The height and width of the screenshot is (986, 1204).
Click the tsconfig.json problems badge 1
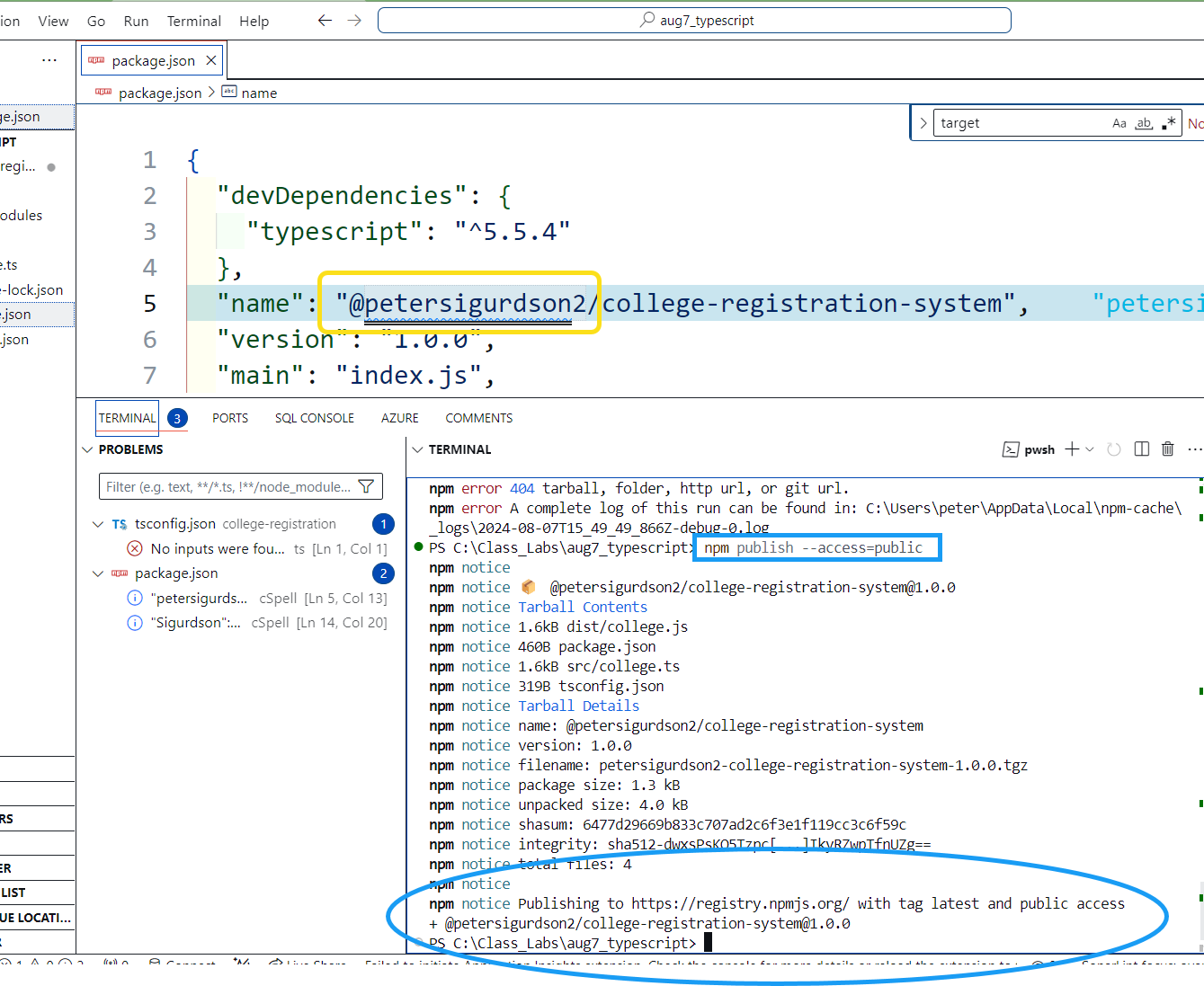(x=383, y=524)
